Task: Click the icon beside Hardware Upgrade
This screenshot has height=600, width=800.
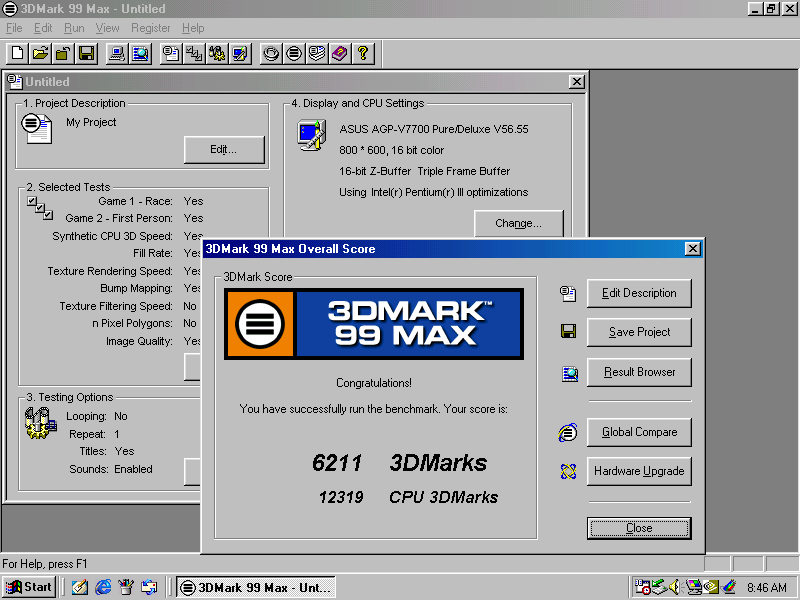Action: 568,471
